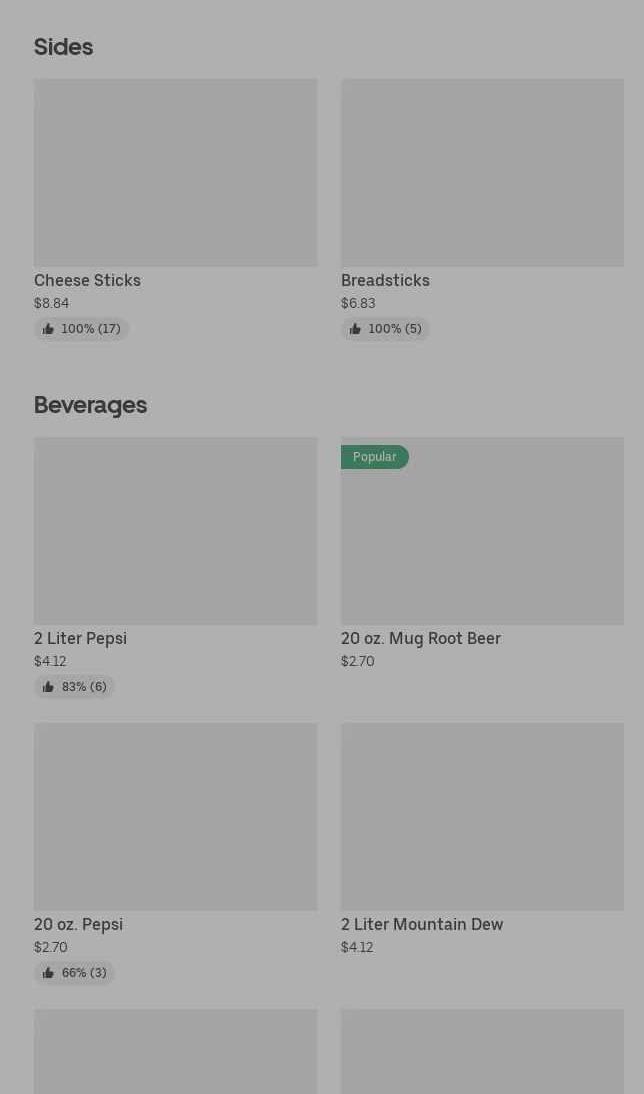644x1094 pixels.
Task: Select the 20 oz. Mug Root Beer title
Action: click(x=420, y=639)
